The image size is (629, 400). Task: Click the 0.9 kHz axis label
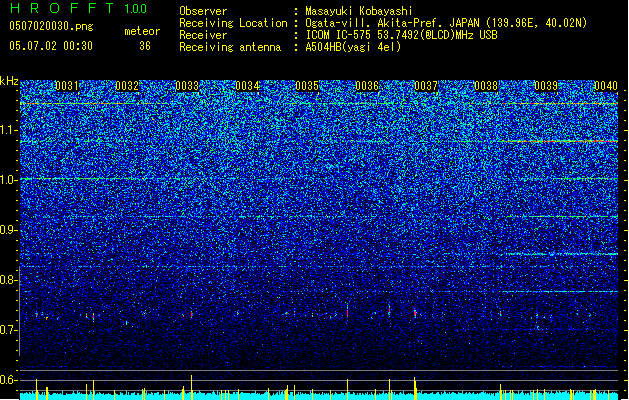(x=9, y=230)
